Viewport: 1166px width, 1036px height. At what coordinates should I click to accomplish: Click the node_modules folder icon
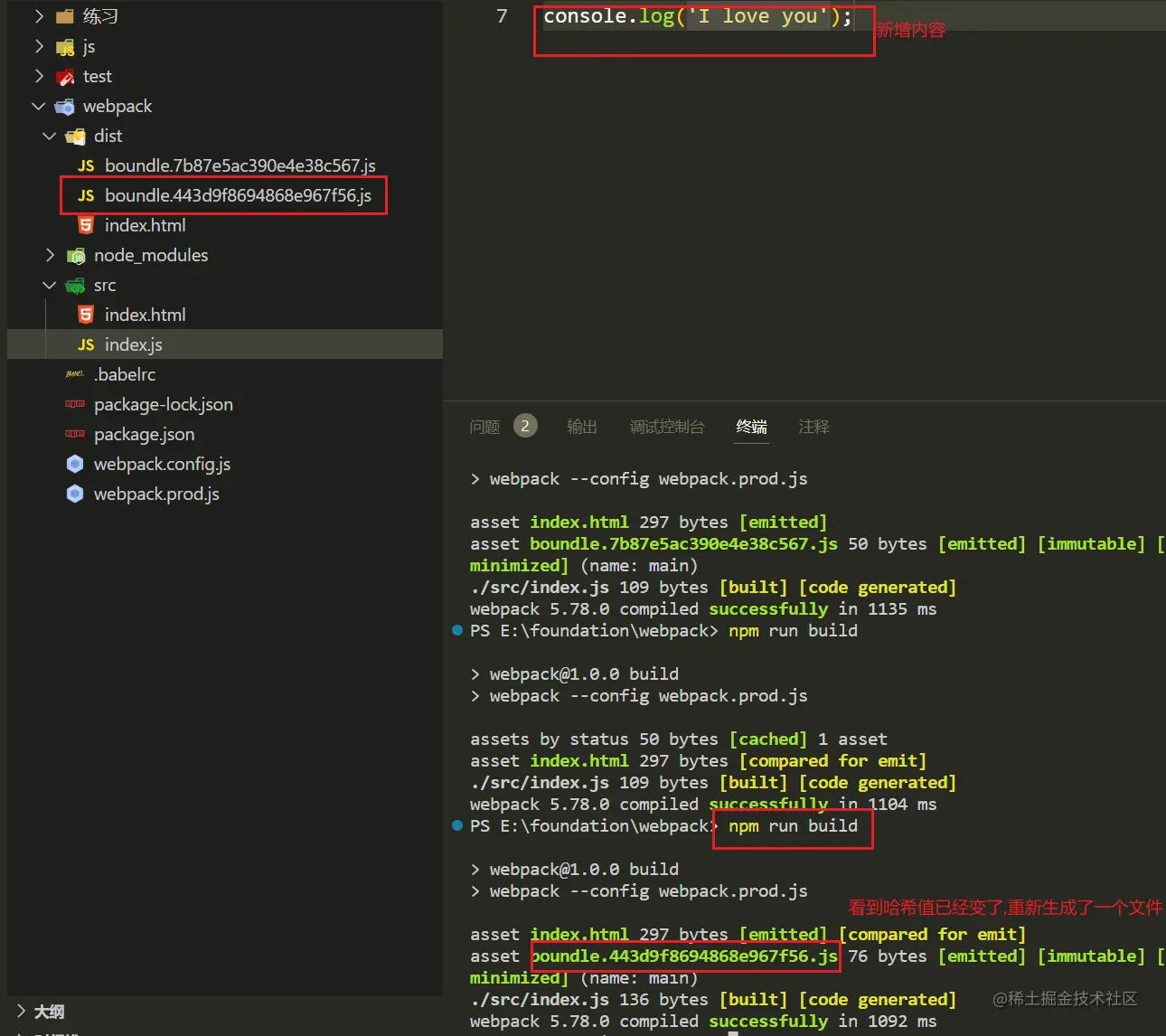[76, 256]
